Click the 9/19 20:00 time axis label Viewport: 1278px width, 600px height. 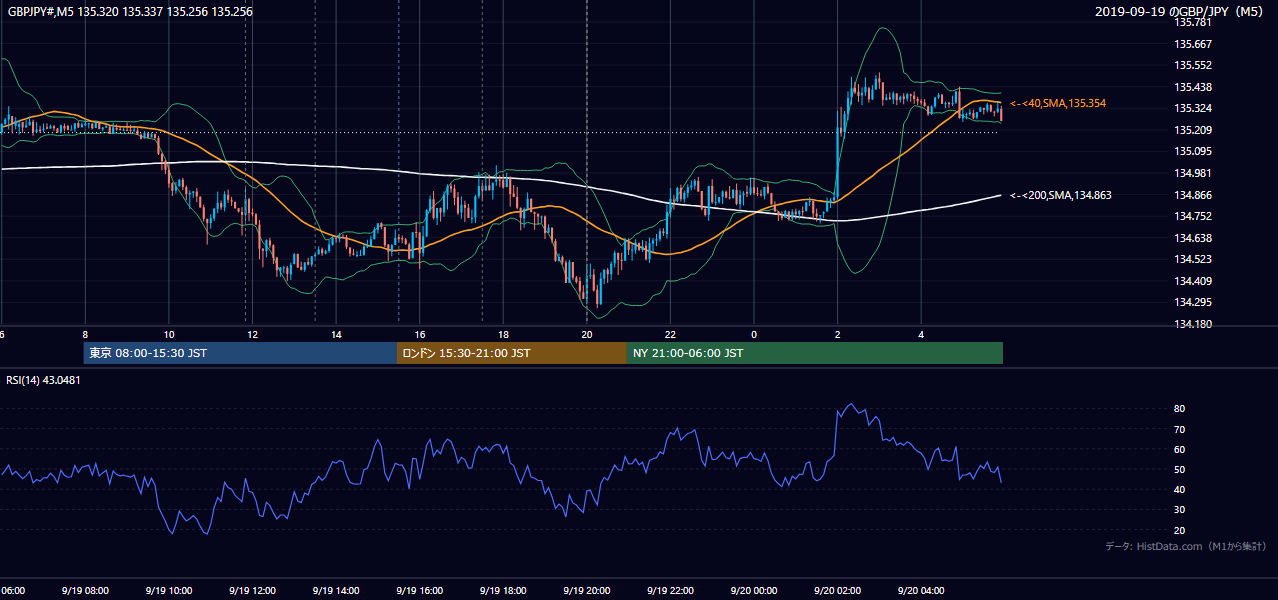(587, 591)
